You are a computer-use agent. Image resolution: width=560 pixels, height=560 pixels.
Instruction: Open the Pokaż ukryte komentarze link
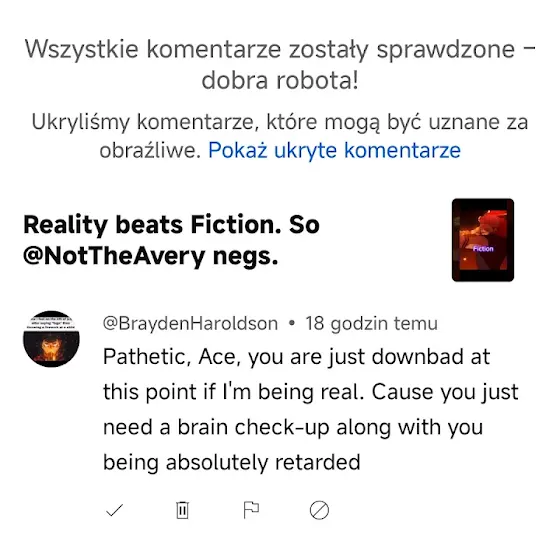click(334, 150)
